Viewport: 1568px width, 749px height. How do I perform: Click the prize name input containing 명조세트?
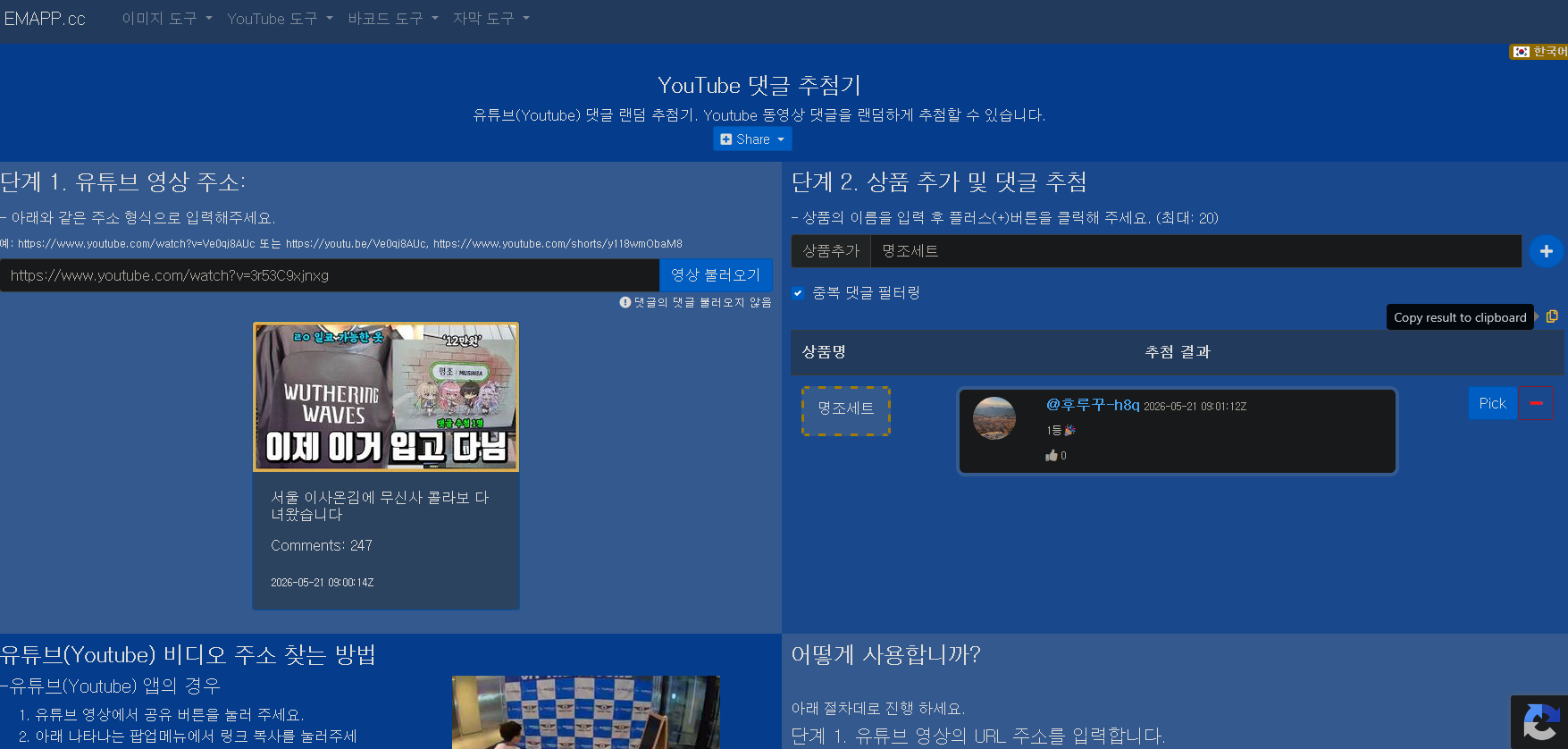click(x=1195, y=251)
